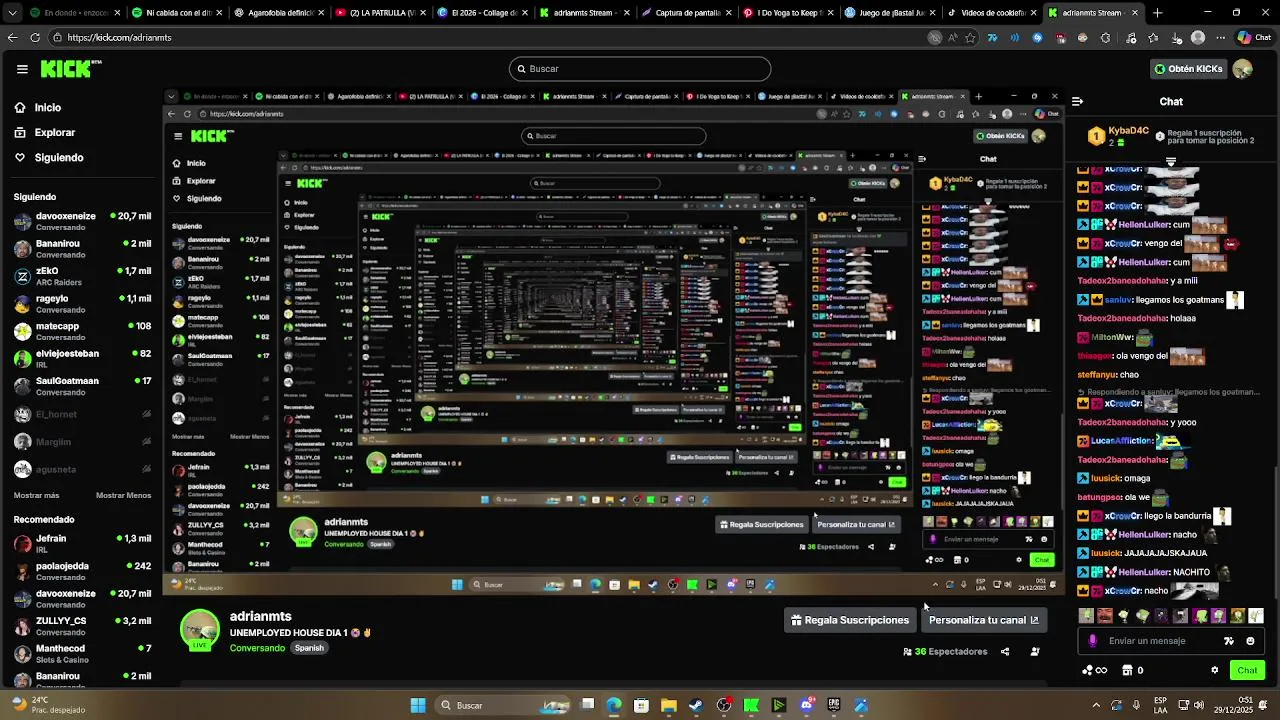Open Discord from the taskbar
The height and width of the screenshot is (720, 1280).
806,705
